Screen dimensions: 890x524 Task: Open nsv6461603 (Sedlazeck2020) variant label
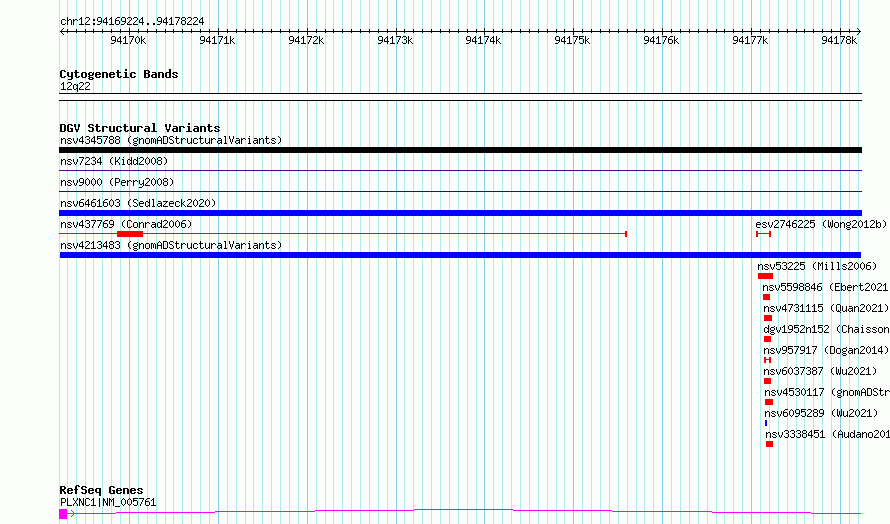point(138,203)
